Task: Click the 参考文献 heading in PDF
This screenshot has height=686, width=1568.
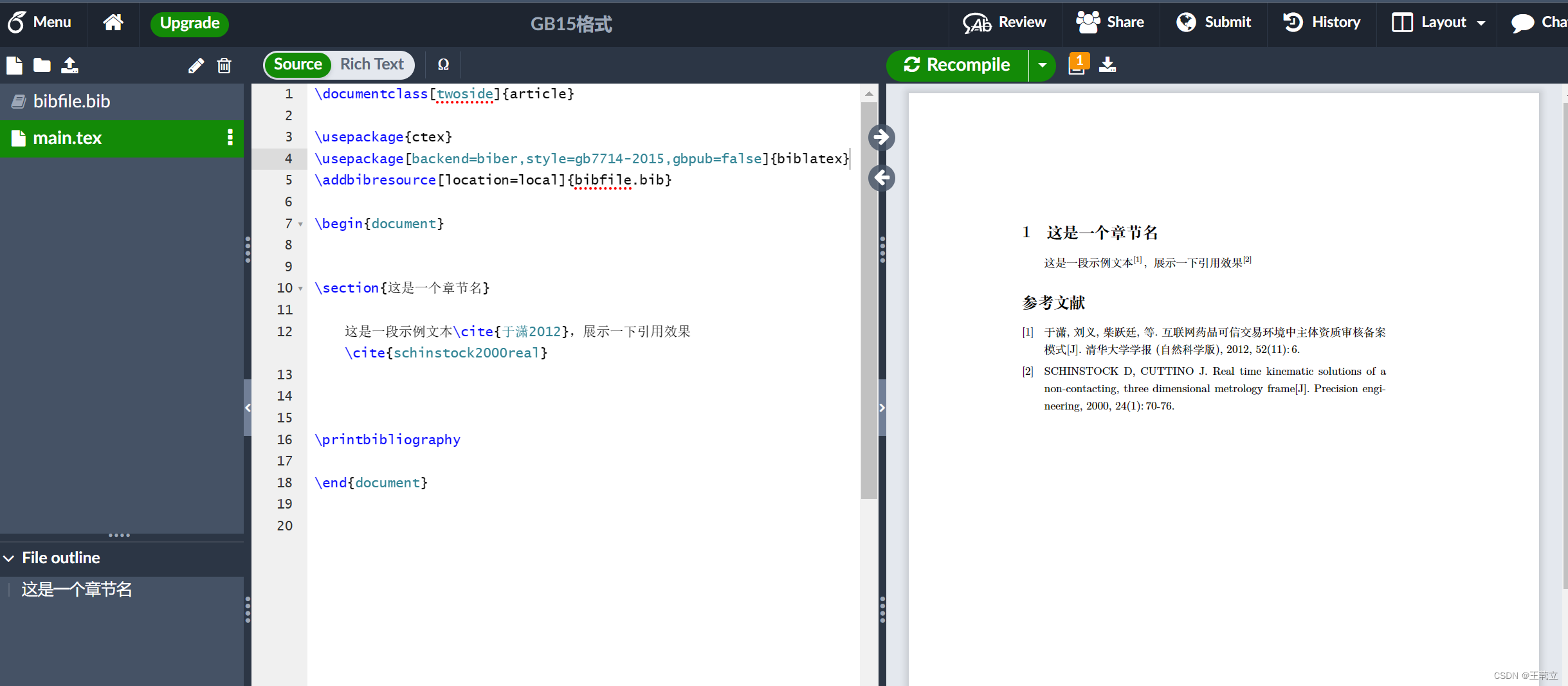Action: click(x=1054, y=302)
